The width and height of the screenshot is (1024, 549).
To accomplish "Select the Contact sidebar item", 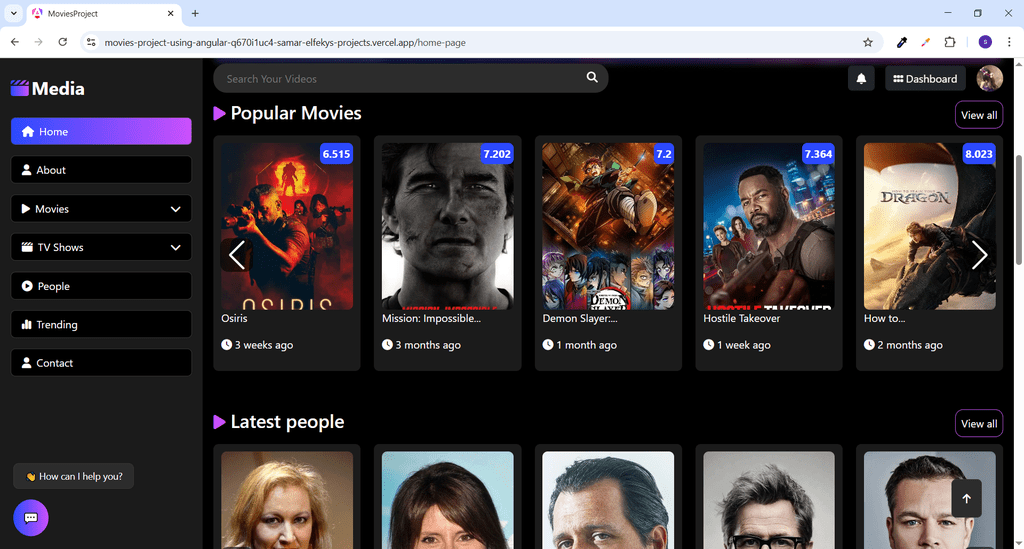I will [x=101, y=363].
